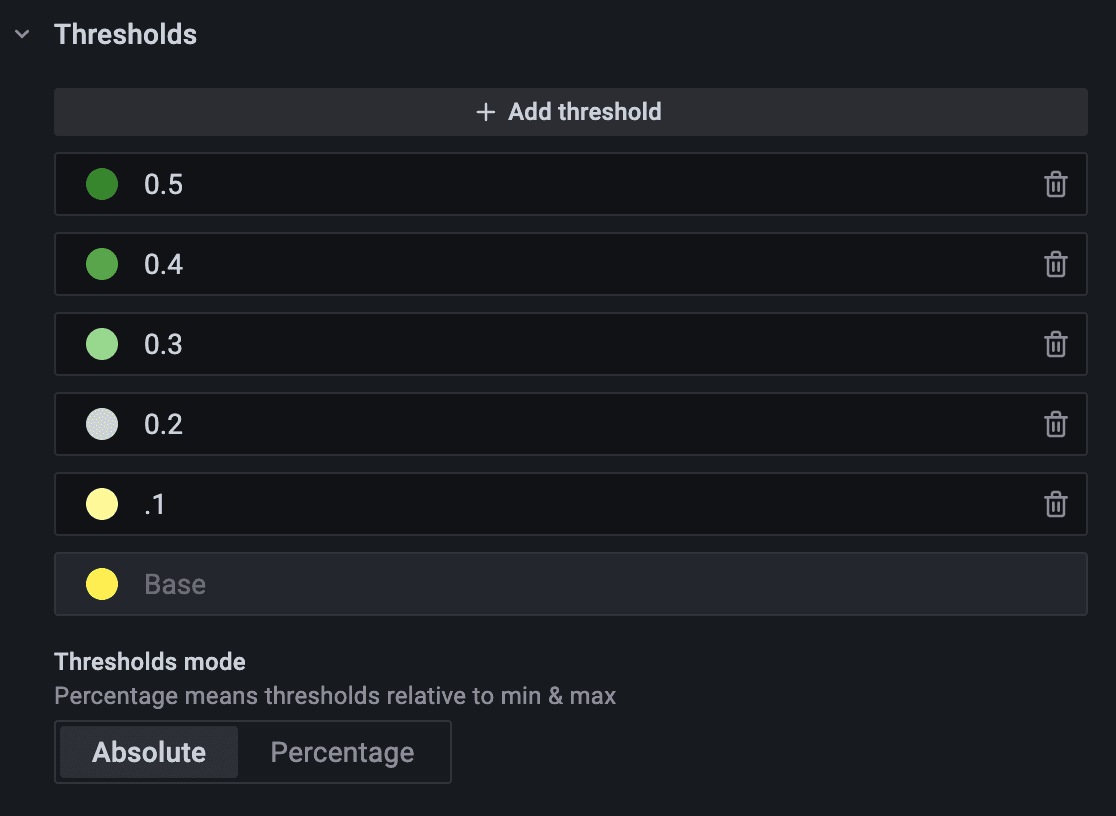Open yellow color swatch for Base
The image size is (1116, 816).
pyautogui.click(x=102, y=585)
